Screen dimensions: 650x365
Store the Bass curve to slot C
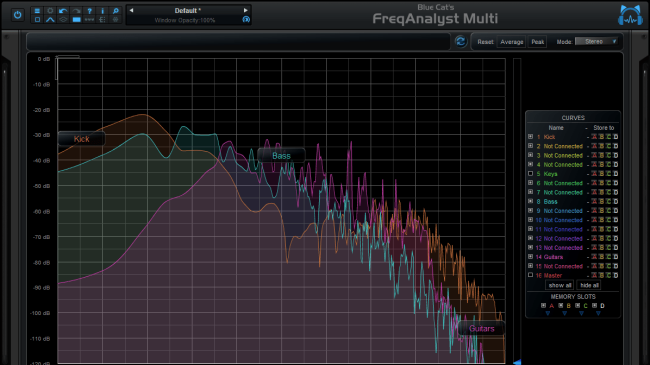click(609, 202)
